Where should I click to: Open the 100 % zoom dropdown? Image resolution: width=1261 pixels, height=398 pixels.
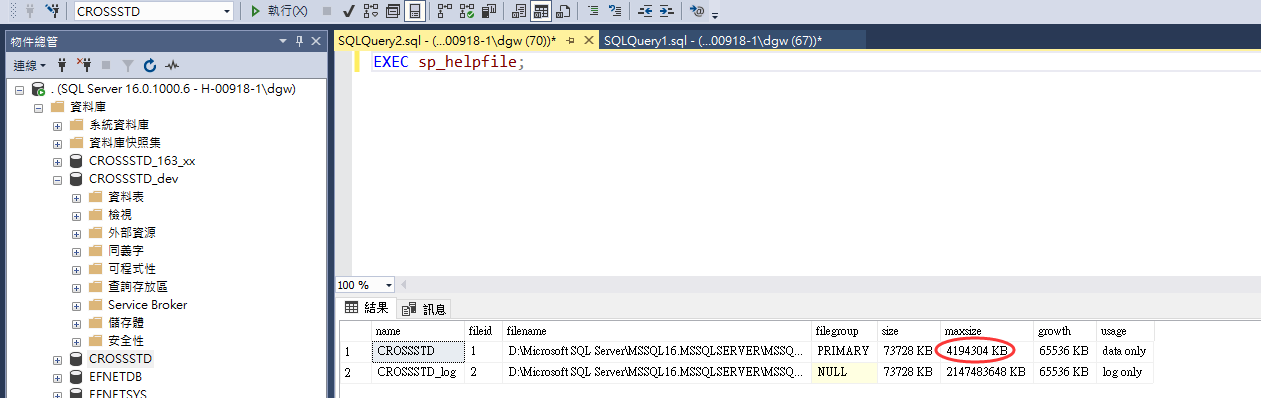389,285
